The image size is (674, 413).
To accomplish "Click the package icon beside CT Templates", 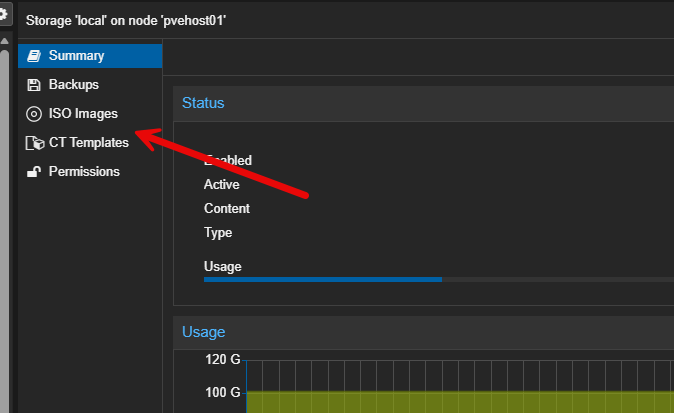I will tap(33, 143).
